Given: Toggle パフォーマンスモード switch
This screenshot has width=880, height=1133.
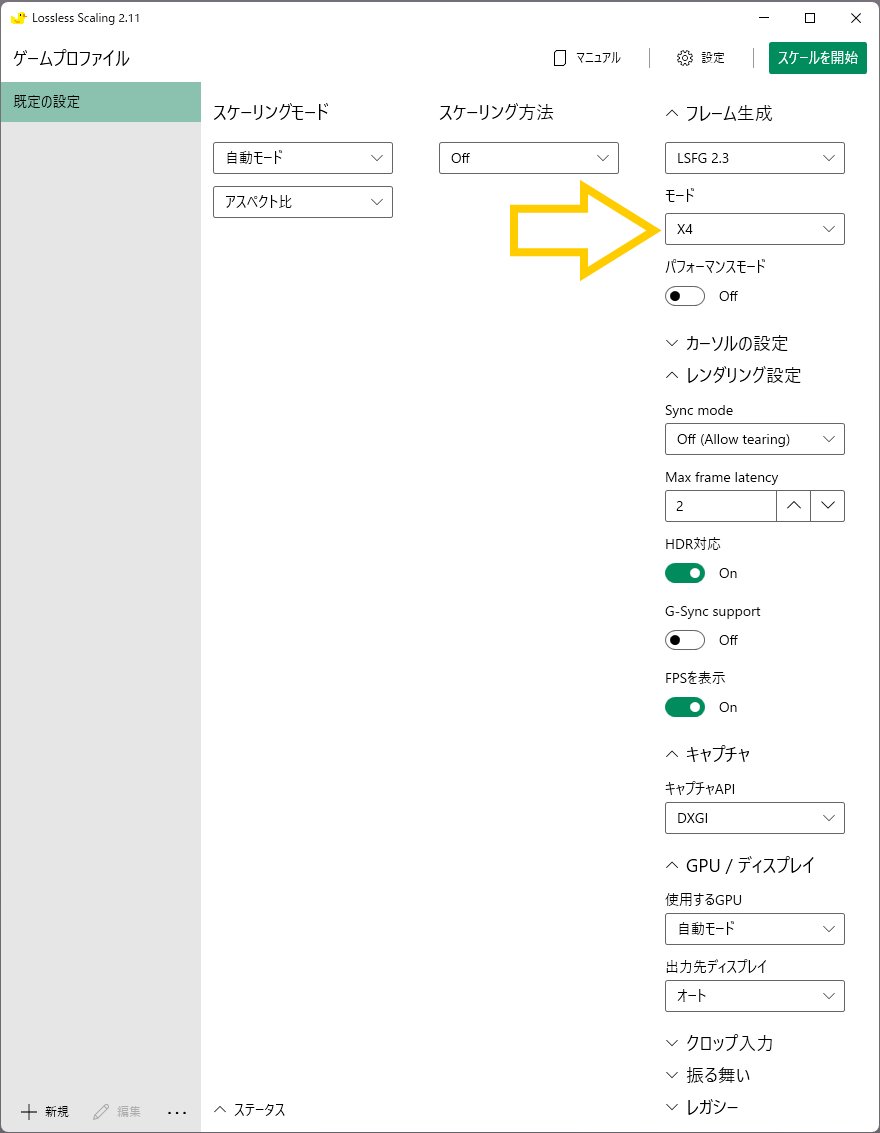Looking at the screenshot, I should point(684,296).
